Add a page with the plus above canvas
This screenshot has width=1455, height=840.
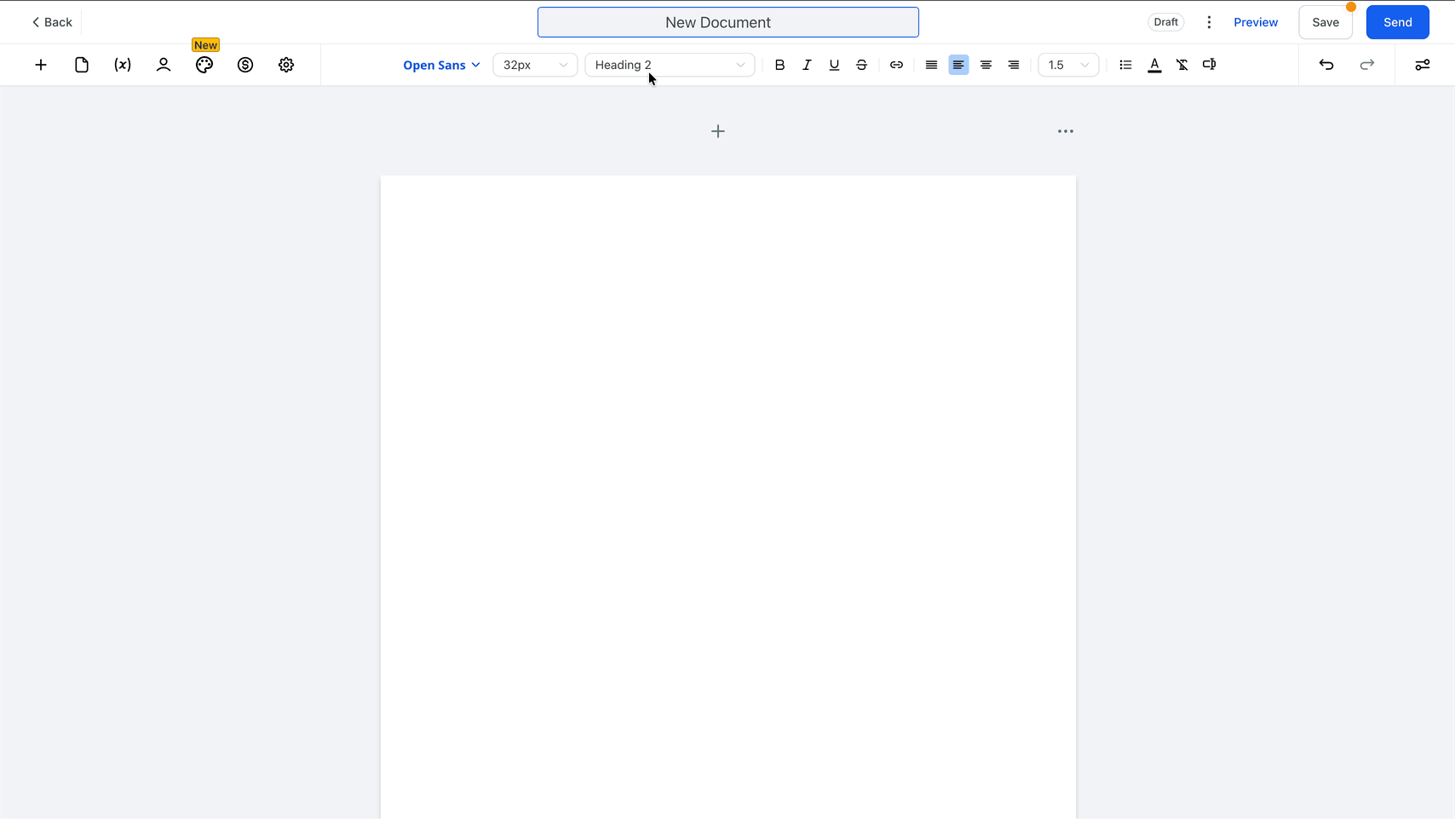pyautogui.click(x=718, y=131)
